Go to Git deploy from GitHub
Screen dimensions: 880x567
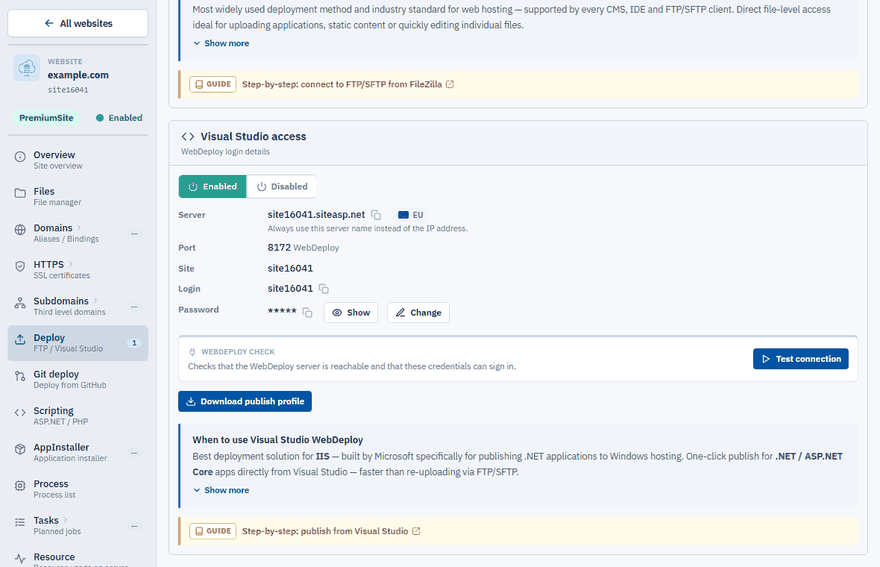pos(77,379)
